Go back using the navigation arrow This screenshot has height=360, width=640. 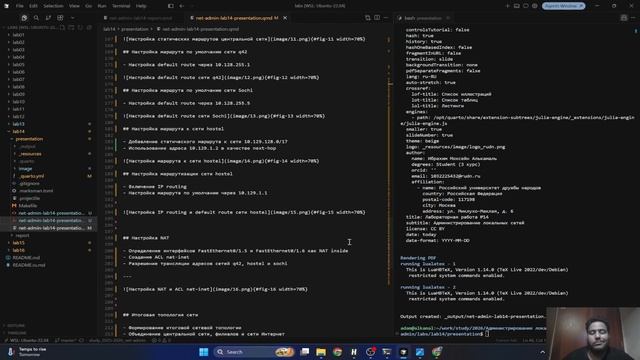tap(182, 6)
